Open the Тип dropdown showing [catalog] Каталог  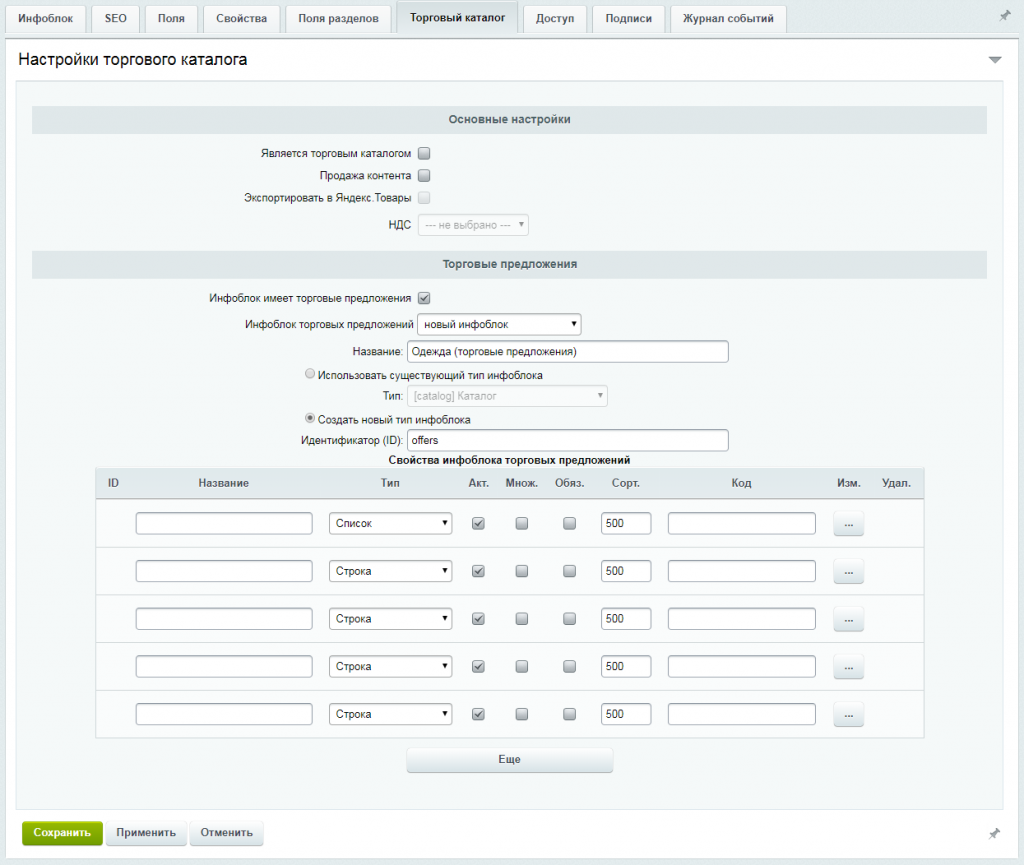[x=507, y=396]
